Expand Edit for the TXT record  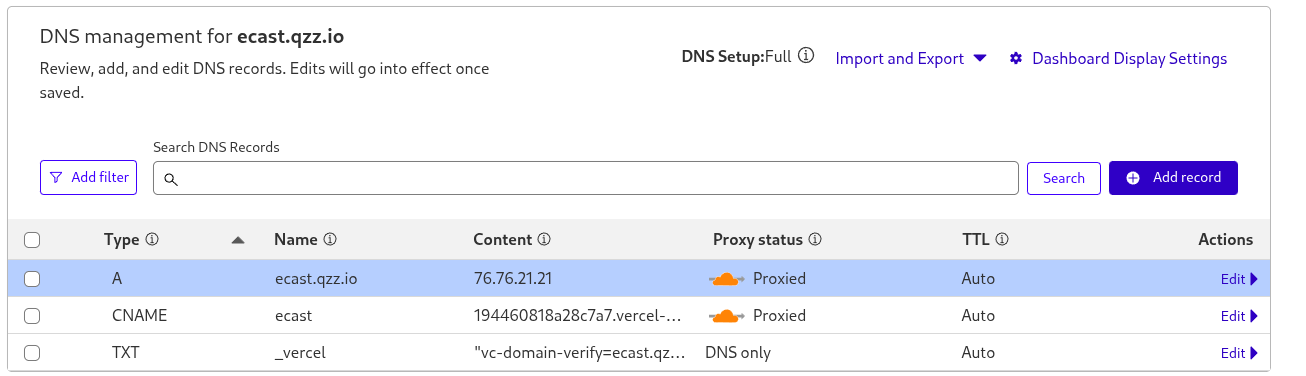[x=1239, y=353]
